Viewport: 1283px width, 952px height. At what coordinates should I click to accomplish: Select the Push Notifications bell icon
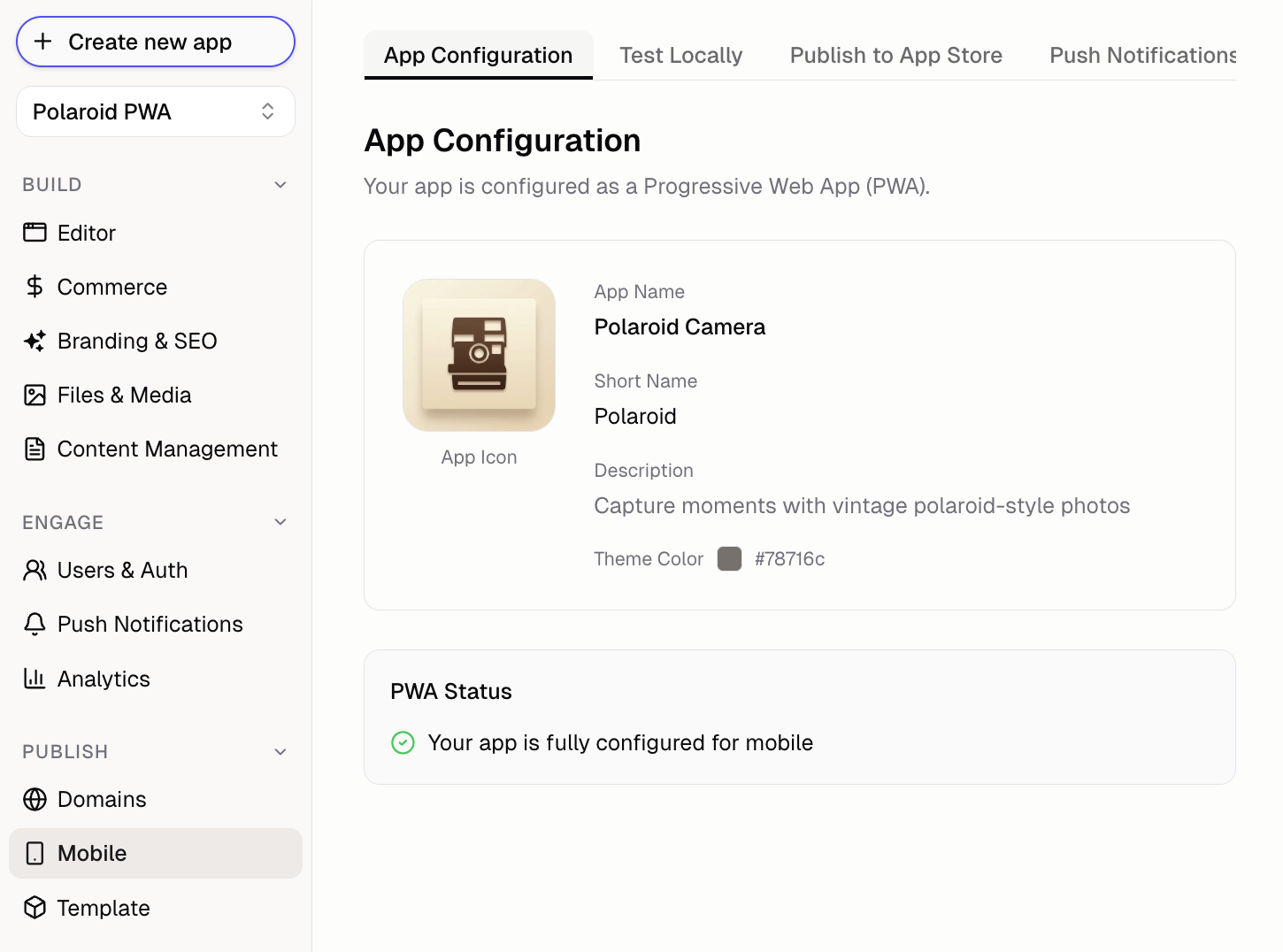[35, 624]
